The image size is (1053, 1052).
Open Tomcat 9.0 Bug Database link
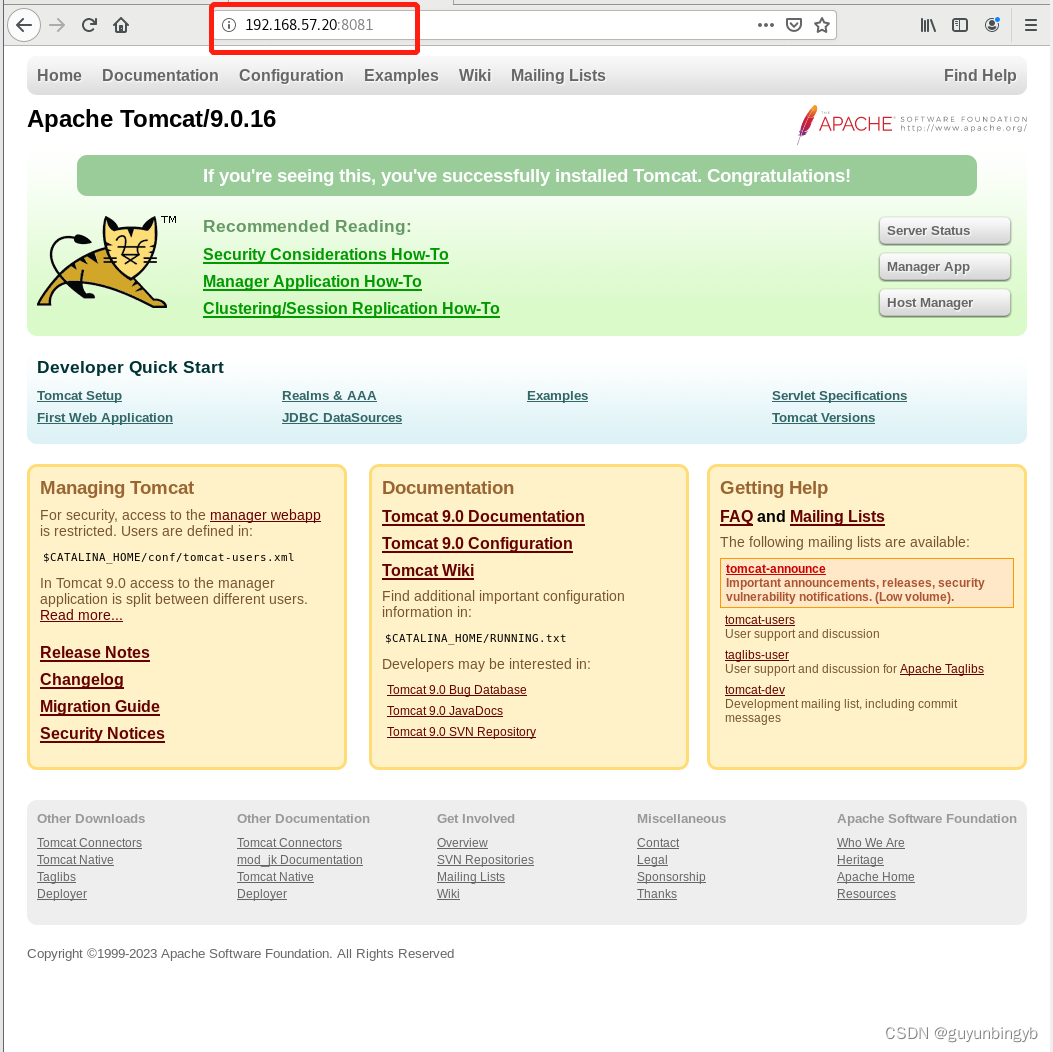click(457, 689)
